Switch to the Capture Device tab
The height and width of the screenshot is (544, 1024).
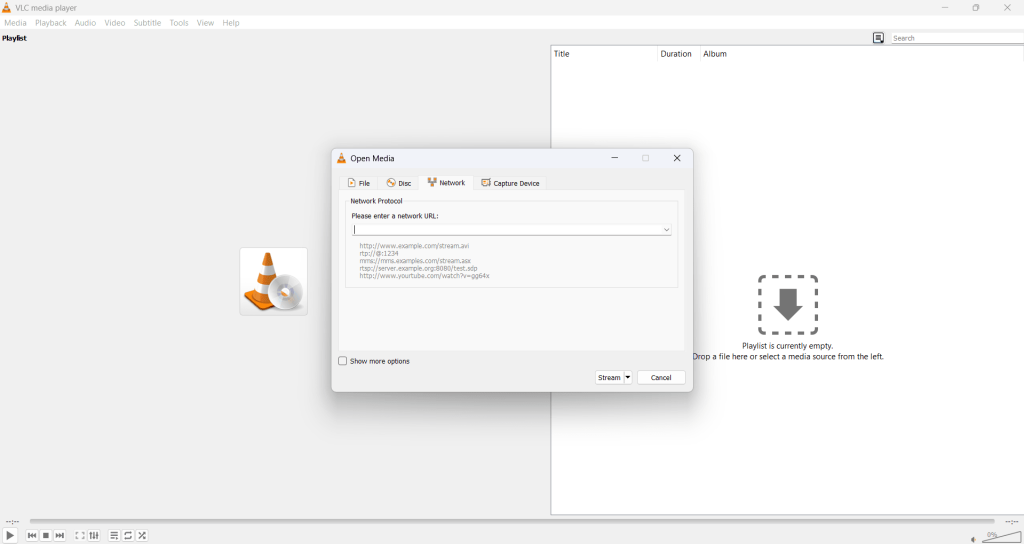click(510, 183)
